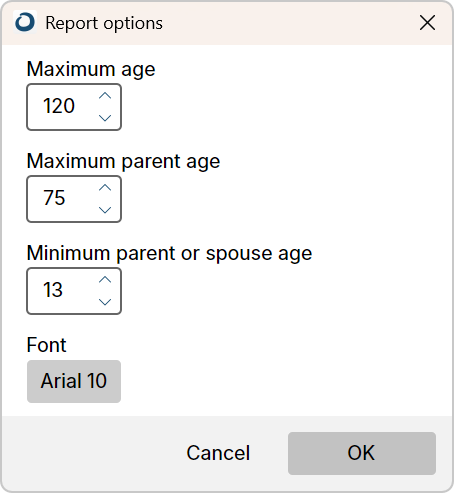Image resolution: width=454 pixels, height=493 pixels.
Task: Decrease Maximum age with the down arrow
Action: (x=105, y=118)
